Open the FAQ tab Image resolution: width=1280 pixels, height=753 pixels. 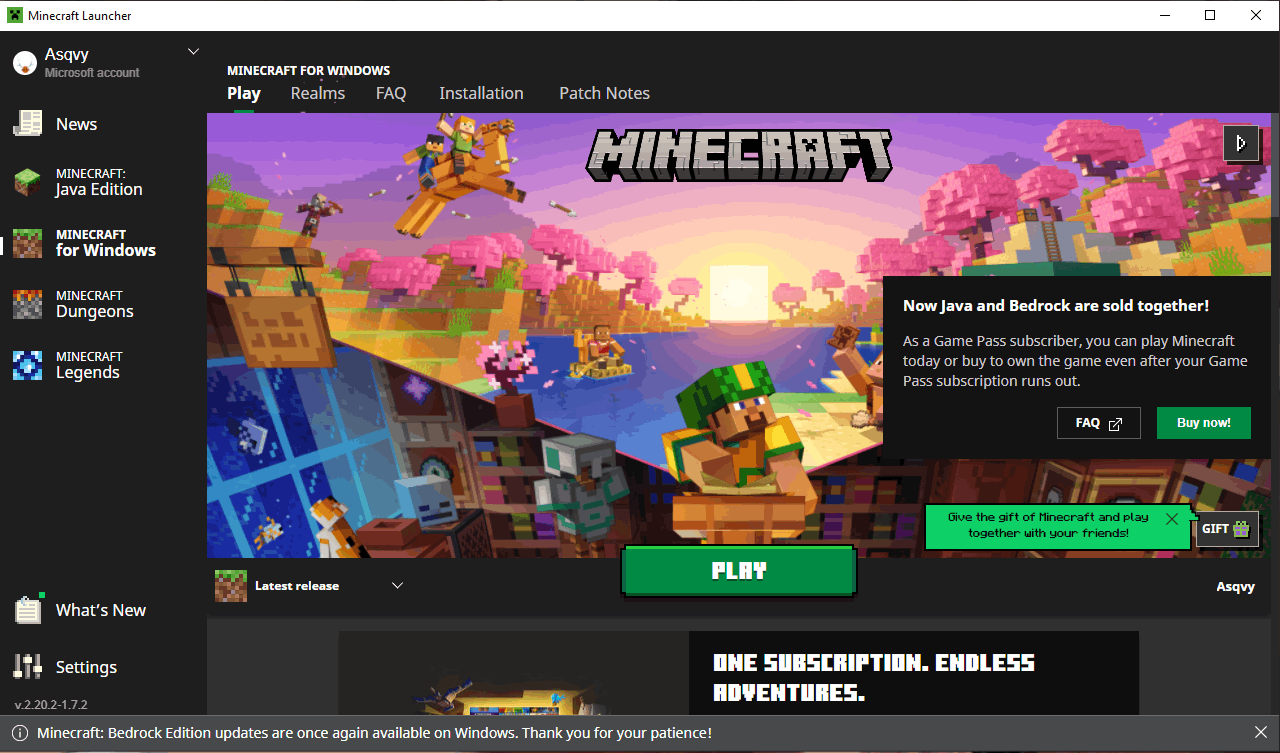(391, 93)
